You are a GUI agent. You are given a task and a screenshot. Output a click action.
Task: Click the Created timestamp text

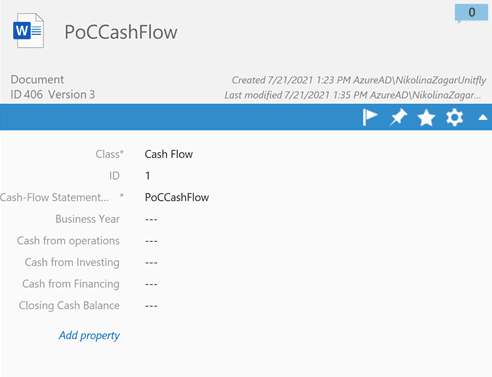[x=359, y=80]
